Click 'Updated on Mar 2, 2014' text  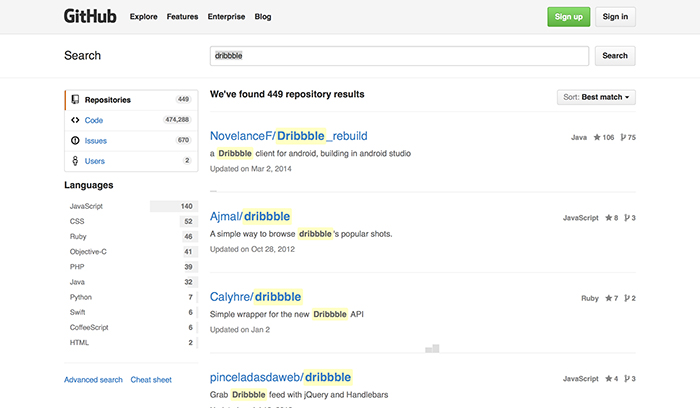(x=250, y=169)
